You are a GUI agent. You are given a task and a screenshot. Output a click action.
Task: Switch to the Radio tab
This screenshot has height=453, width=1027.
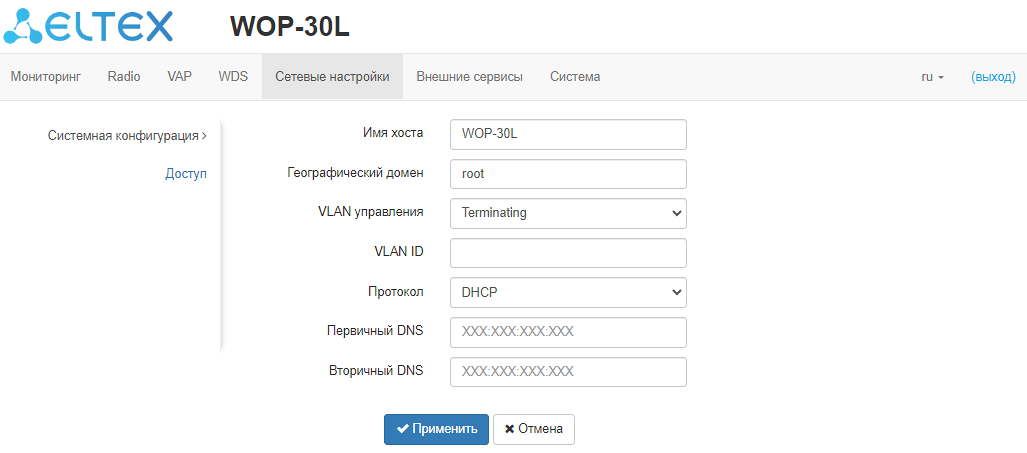(x=124, y=76)
